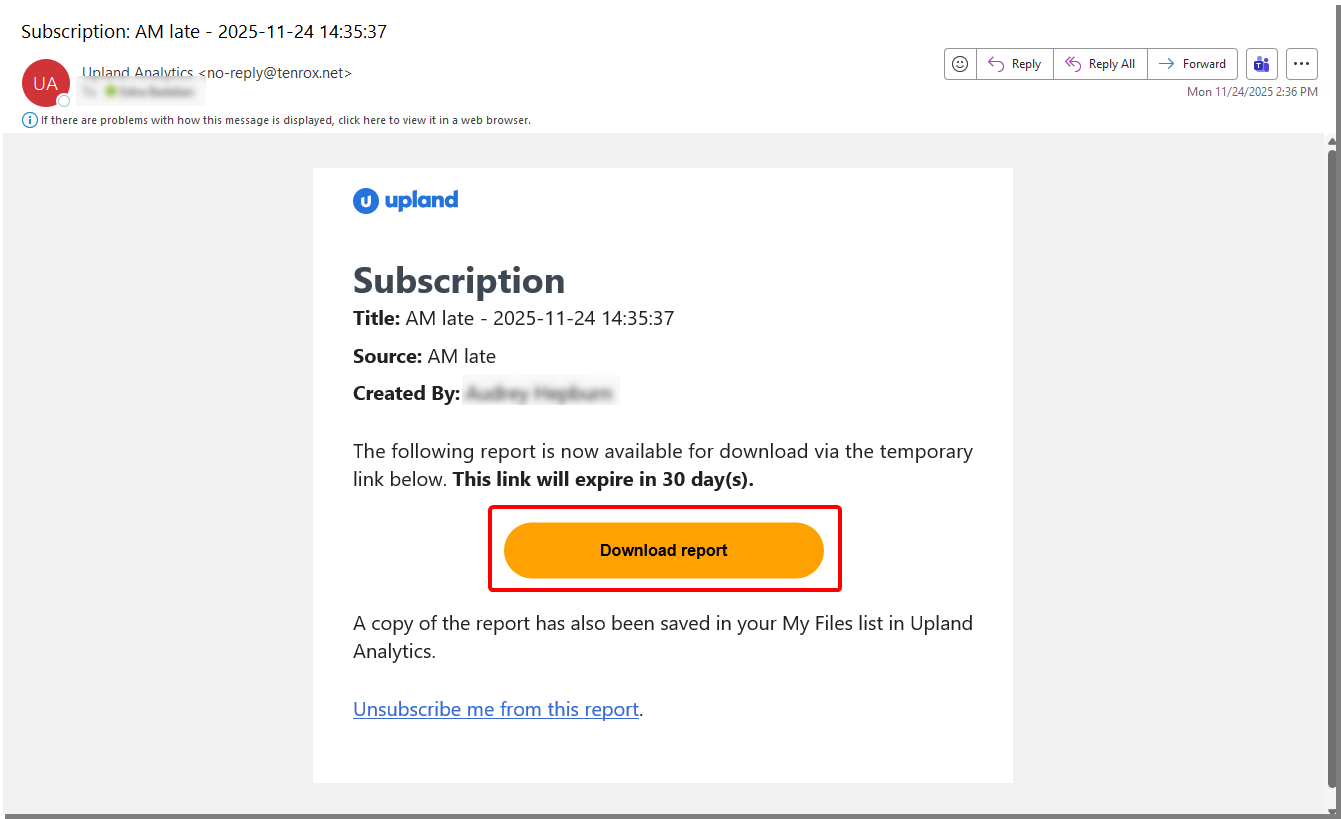Image resolution: width=1341 pixels, height=819 pixels.
Task: Click the Mon 11/24/2025 received timestamp
Action: coord(1252,92)
